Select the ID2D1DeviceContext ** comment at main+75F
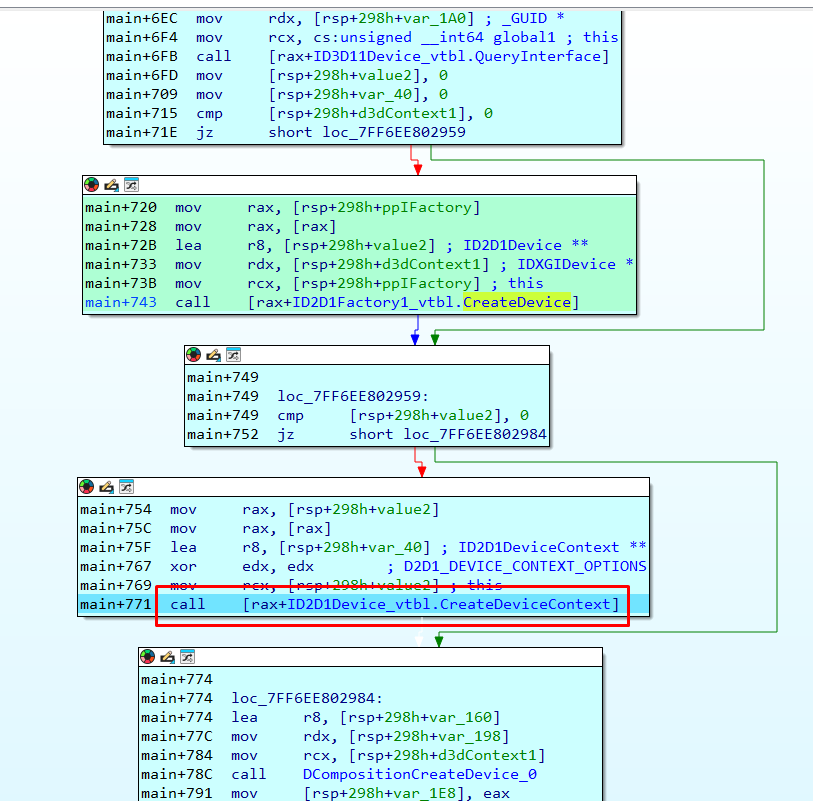This screenshot has width=813, height=801. coord(552,547)
